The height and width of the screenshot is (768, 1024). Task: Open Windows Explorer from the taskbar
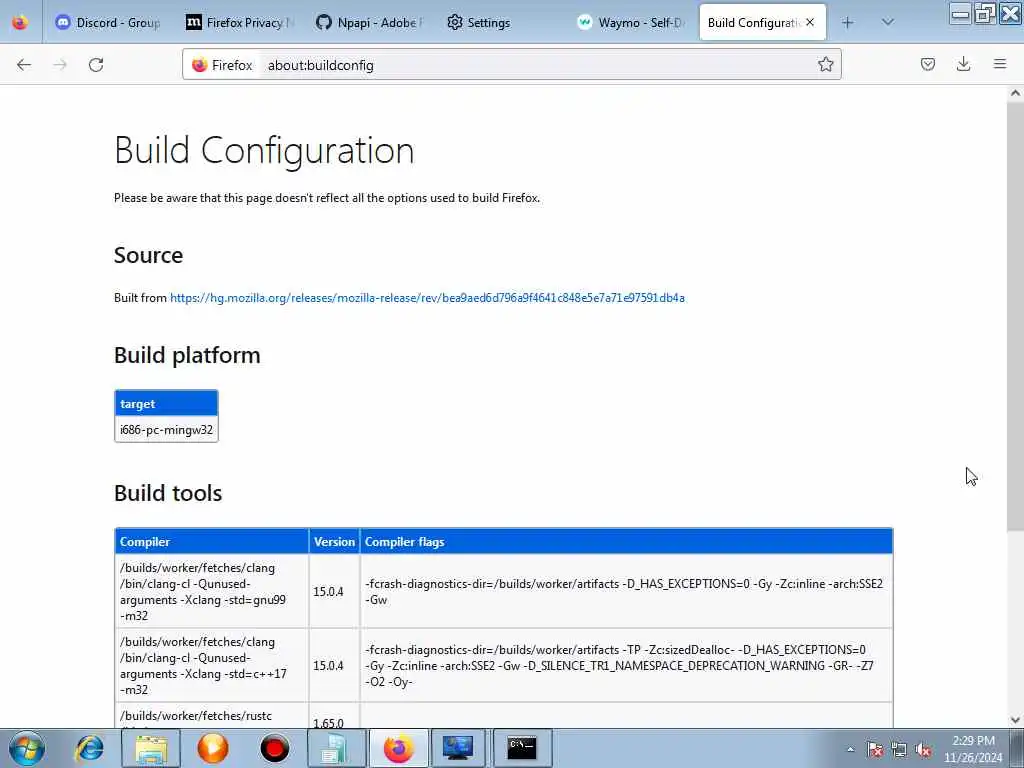pos(151,748)
